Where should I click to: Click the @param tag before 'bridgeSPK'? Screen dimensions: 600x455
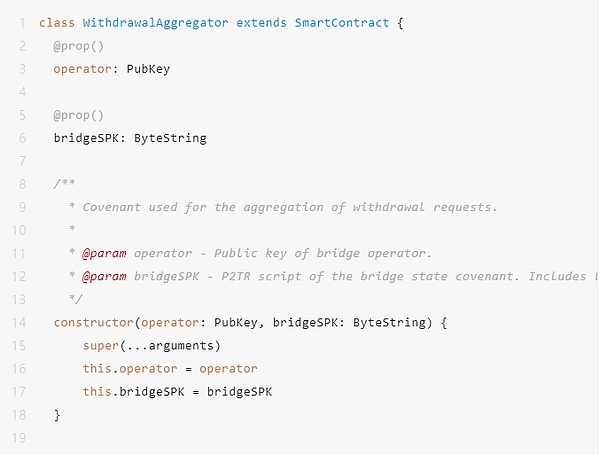click(105, 276)
